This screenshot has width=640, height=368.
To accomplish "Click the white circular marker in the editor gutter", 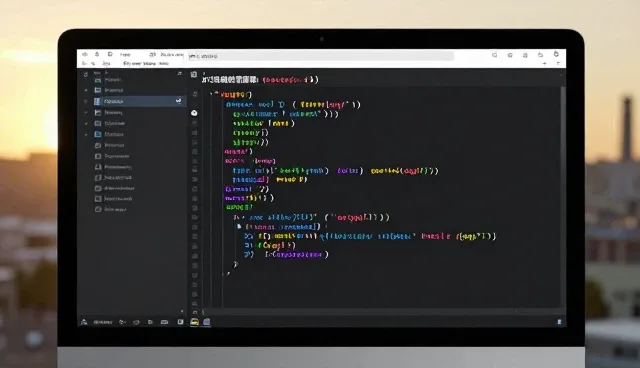I will point(194,113).
